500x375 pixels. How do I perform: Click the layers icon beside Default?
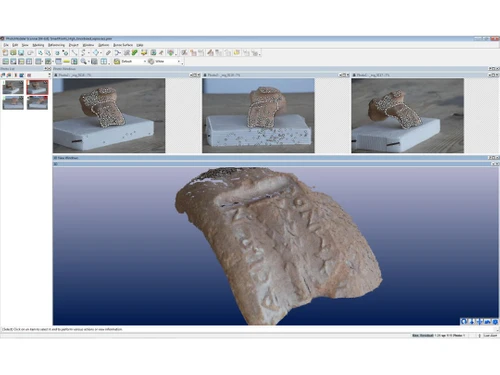coord(117,61)
